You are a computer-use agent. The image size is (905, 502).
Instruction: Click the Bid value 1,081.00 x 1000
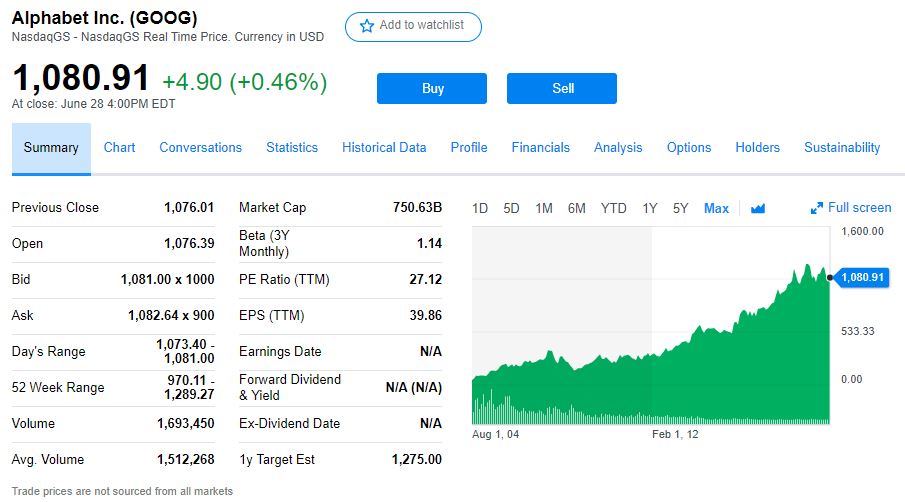(167, 279)
